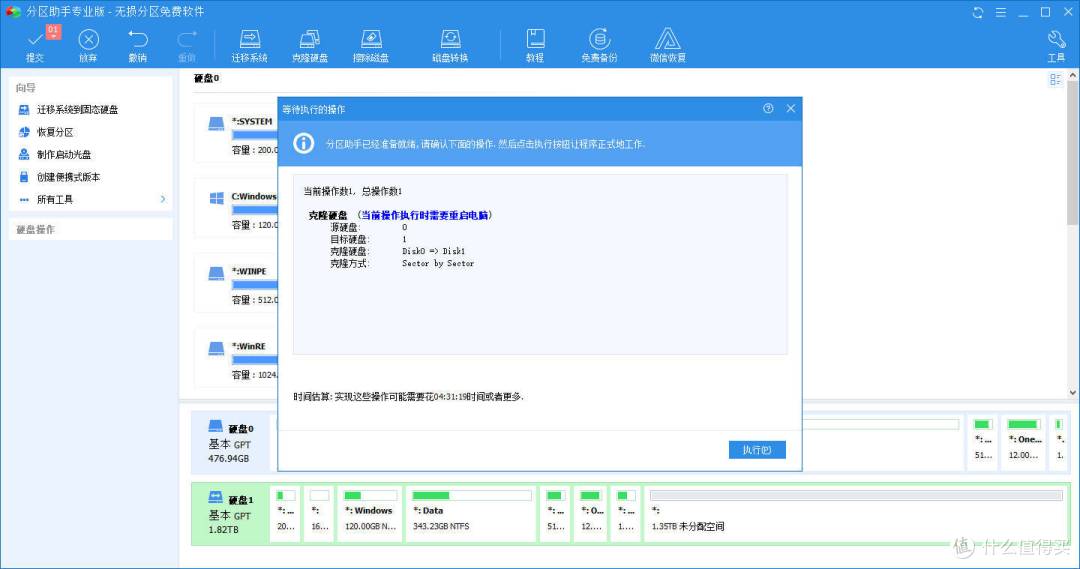The width and height of the screenshot is (1080, 569).
Task: Select the 硬盘1 disk header in disk map
Action: (x=231, y=513)
